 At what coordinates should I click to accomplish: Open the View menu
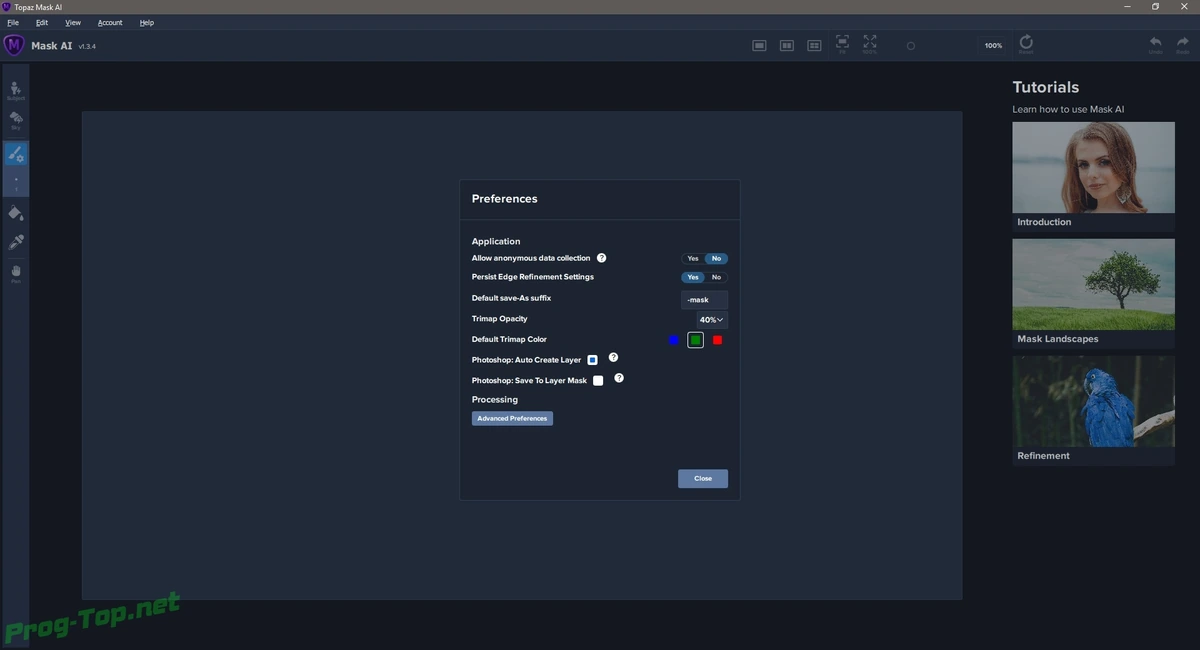pyautogui.click(x=73, y=22)
